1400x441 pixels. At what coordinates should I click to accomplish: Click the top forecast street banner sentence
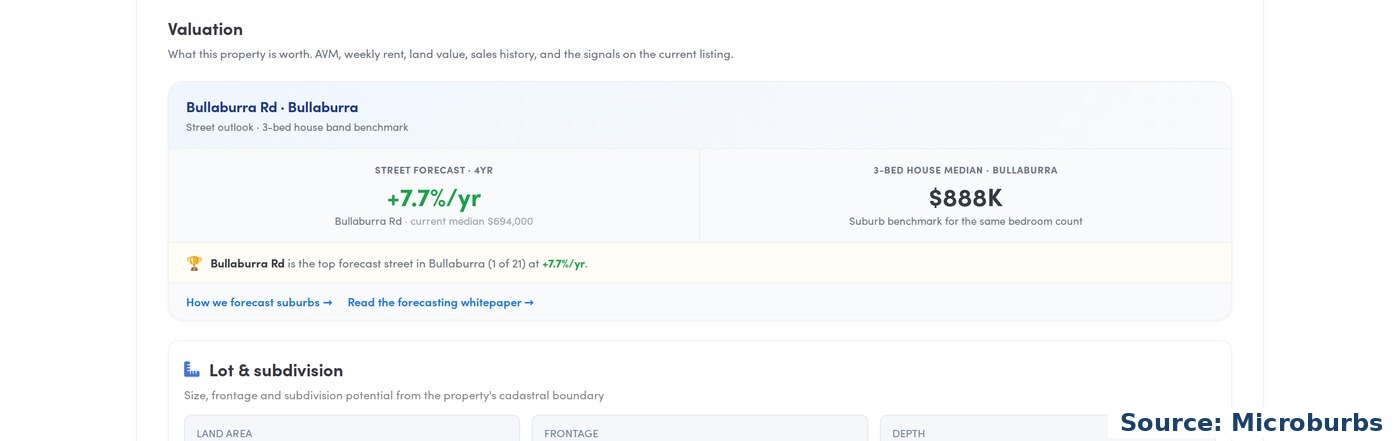(x=399, y=264)
